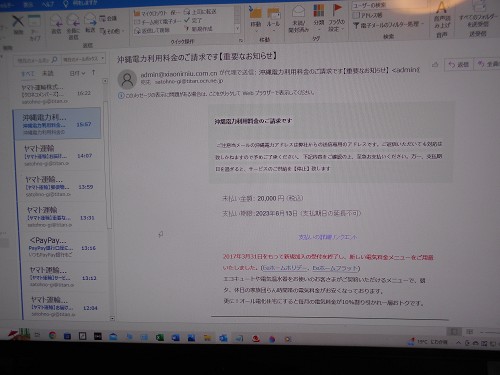Select the Team Email (チーム宛て電子メール) quick step

158,21
